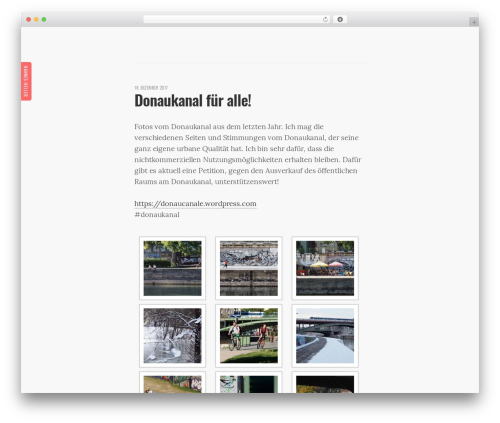
Task: Open thumbnail of canal wall with trees
Action: (172, 268)
